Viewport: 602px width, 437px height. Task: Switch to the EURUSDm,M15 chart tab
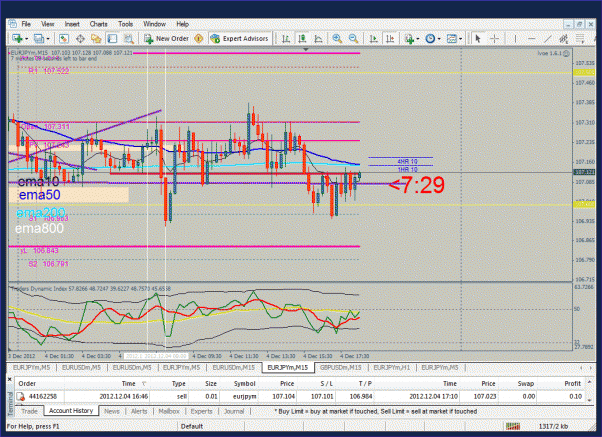click(233, 367)
